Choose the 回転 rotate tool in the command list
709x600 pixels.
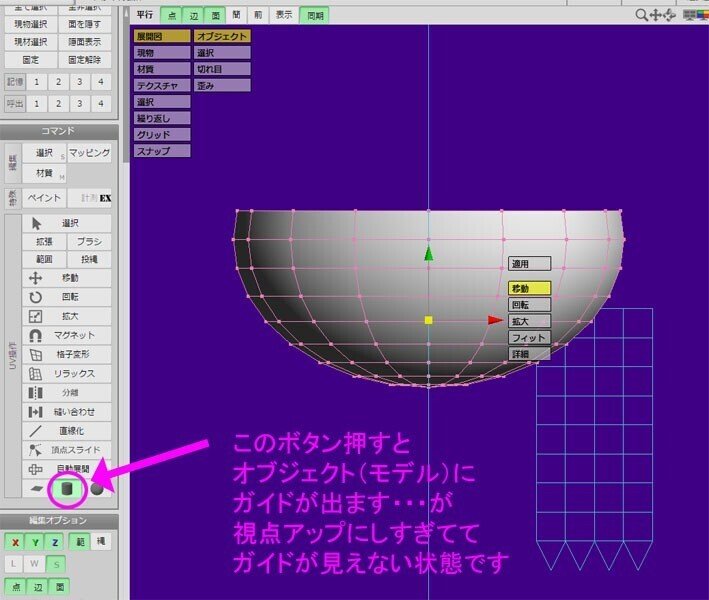point(66,297)
